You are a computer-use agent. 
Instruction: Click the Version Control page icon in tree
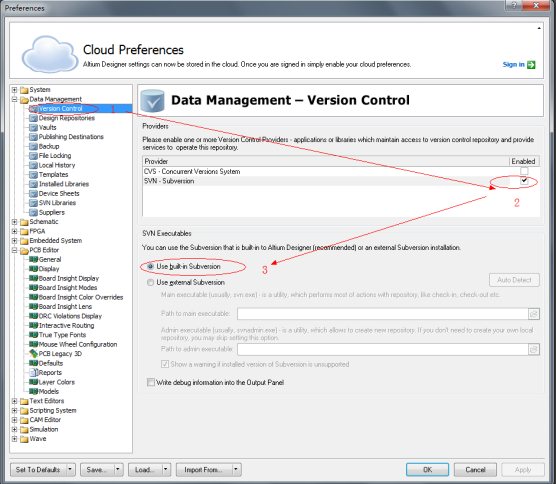(33, 109)
